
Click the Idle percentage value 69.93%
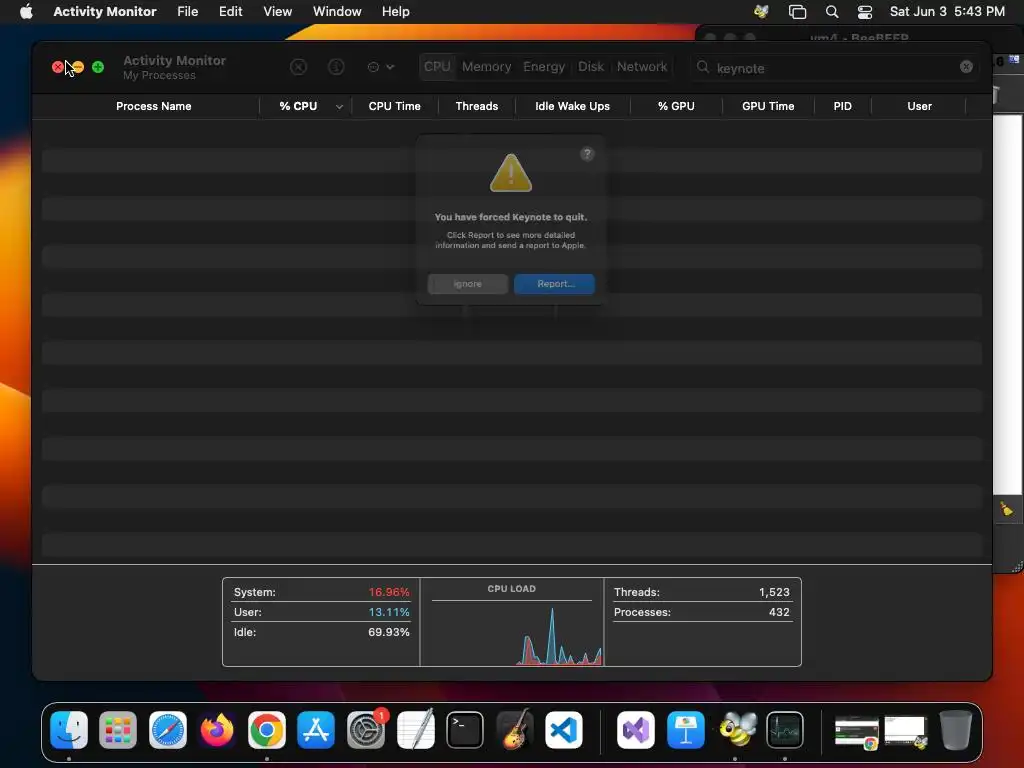pos(389,632)
